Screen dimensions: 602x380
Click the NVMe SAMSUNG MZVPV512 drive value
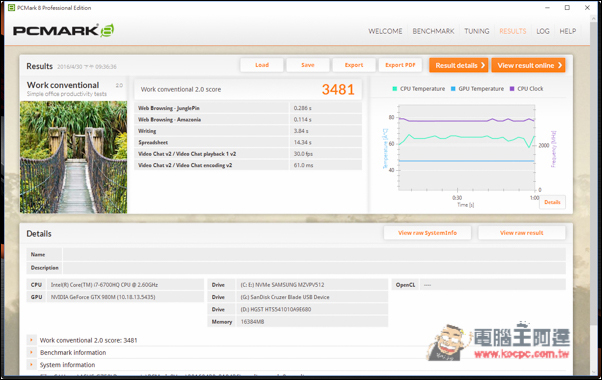[x=312, y=285]
